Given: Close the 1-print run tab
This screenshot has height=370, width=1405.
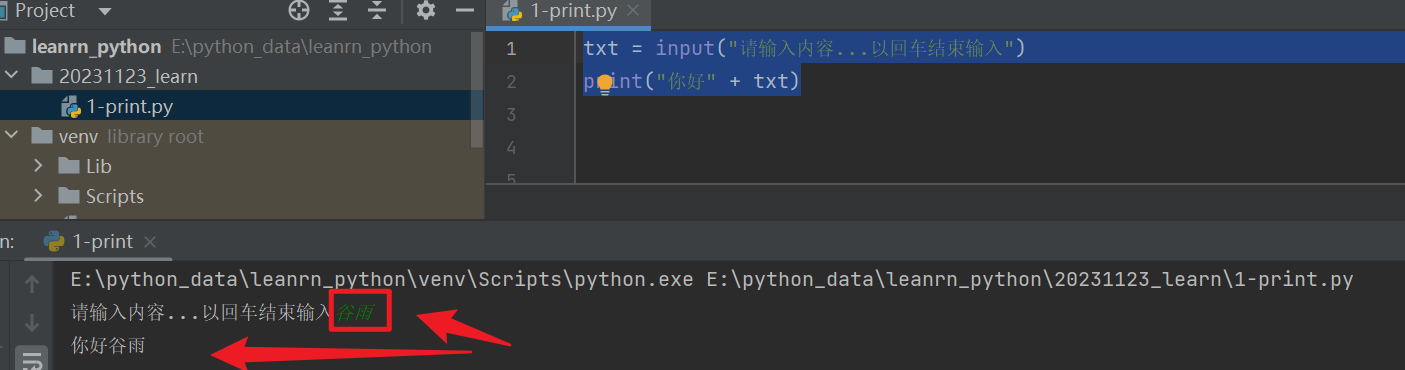Looking at the screenshot, I should (x=150, y=242).
